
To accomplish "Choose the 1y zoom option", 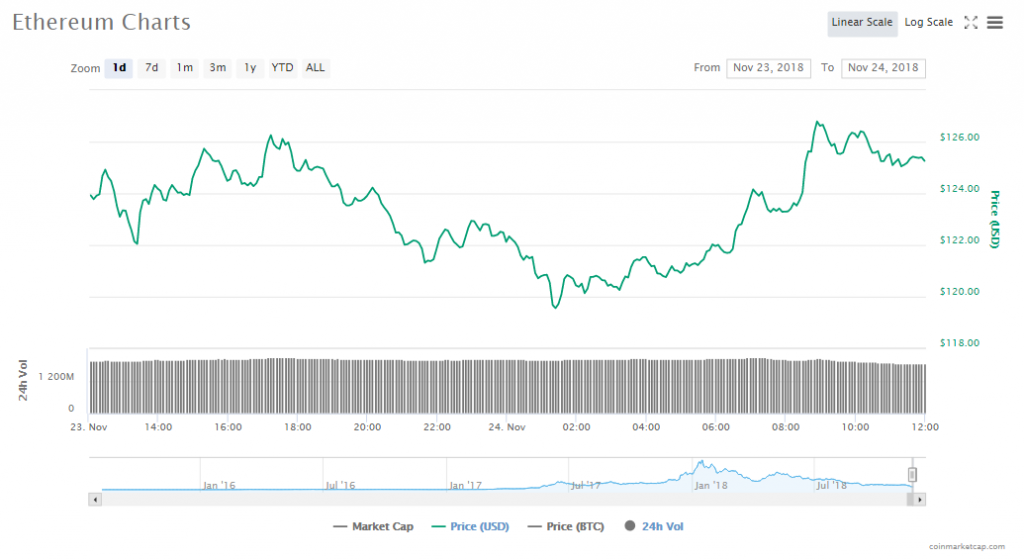I will click(250, 68).
